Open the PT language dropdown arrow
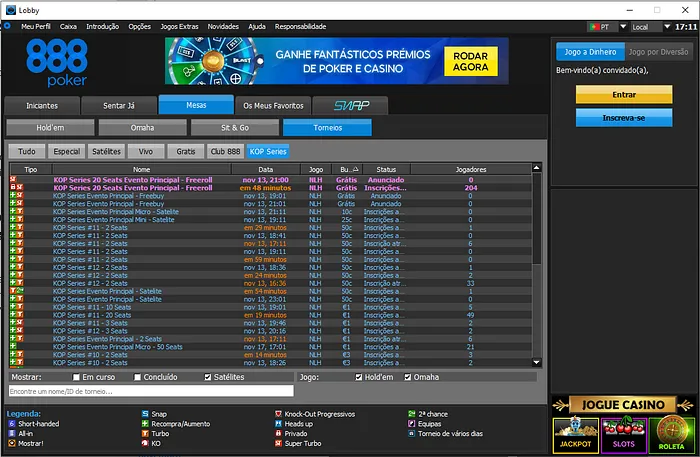Viewport: 700px width, 457px height. 623,27
